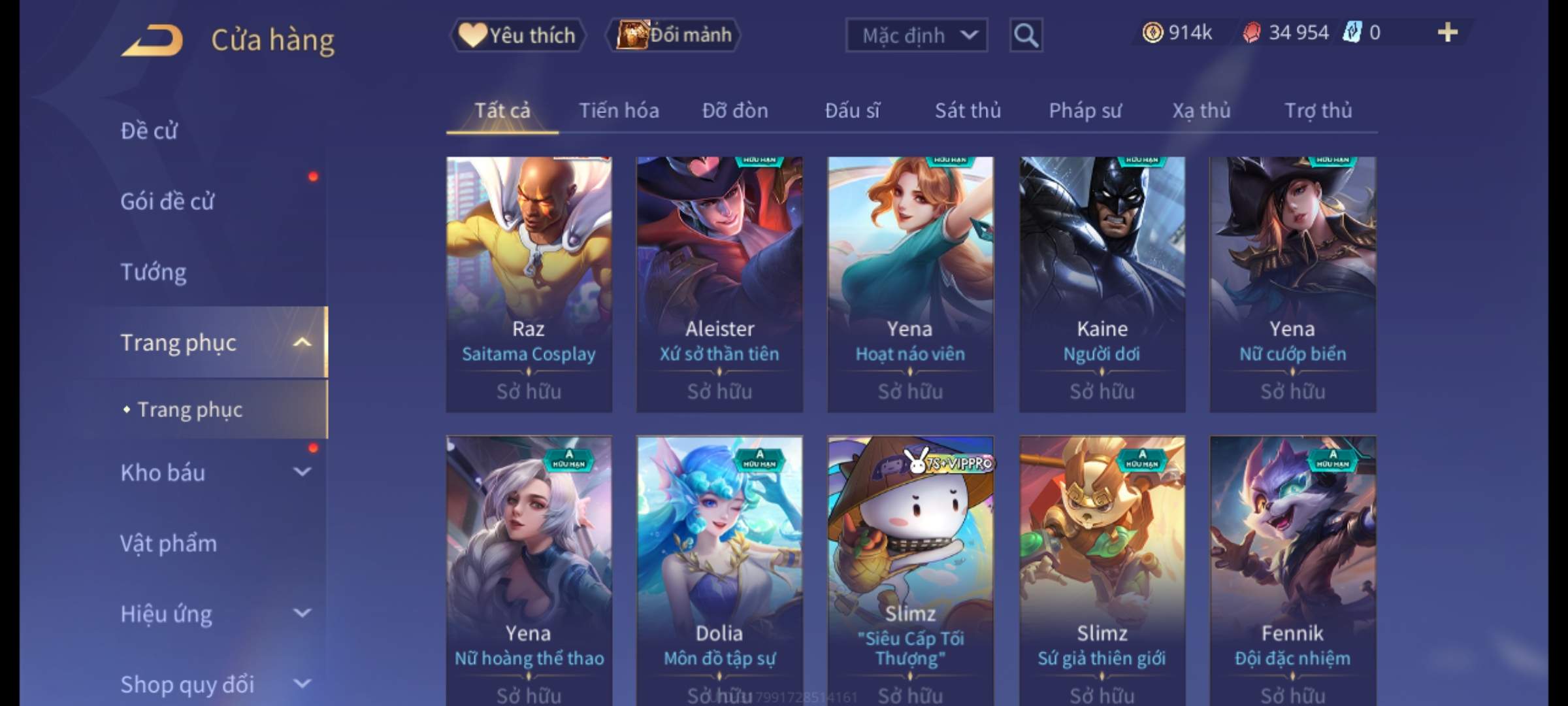Image resolution: width=1568 pixels, height=706 pixels.
Task: Expand the Kho báu sidebar section
Action: [x=302, y=471]
